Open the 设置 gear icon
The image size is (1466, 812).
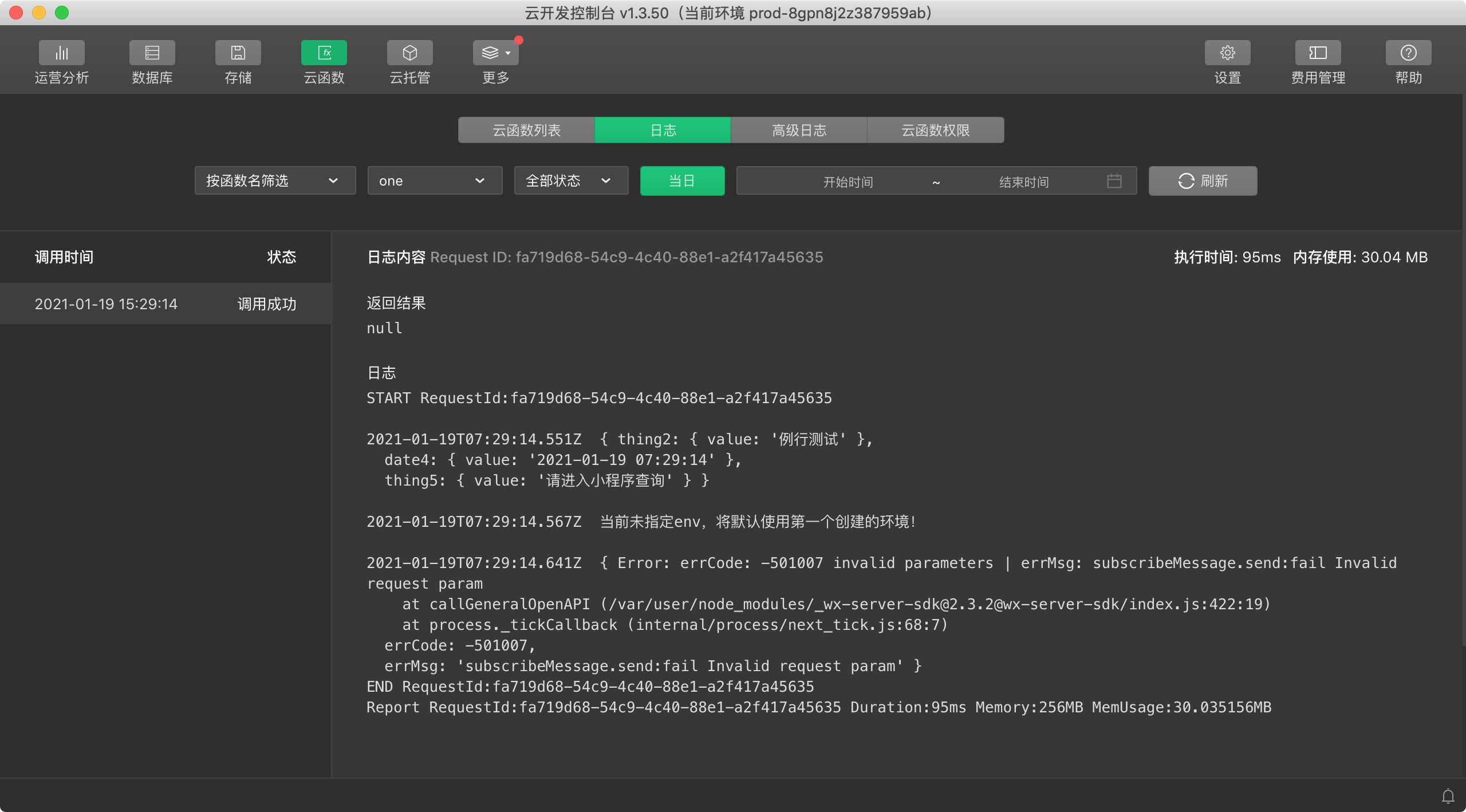pos(1227,53)
